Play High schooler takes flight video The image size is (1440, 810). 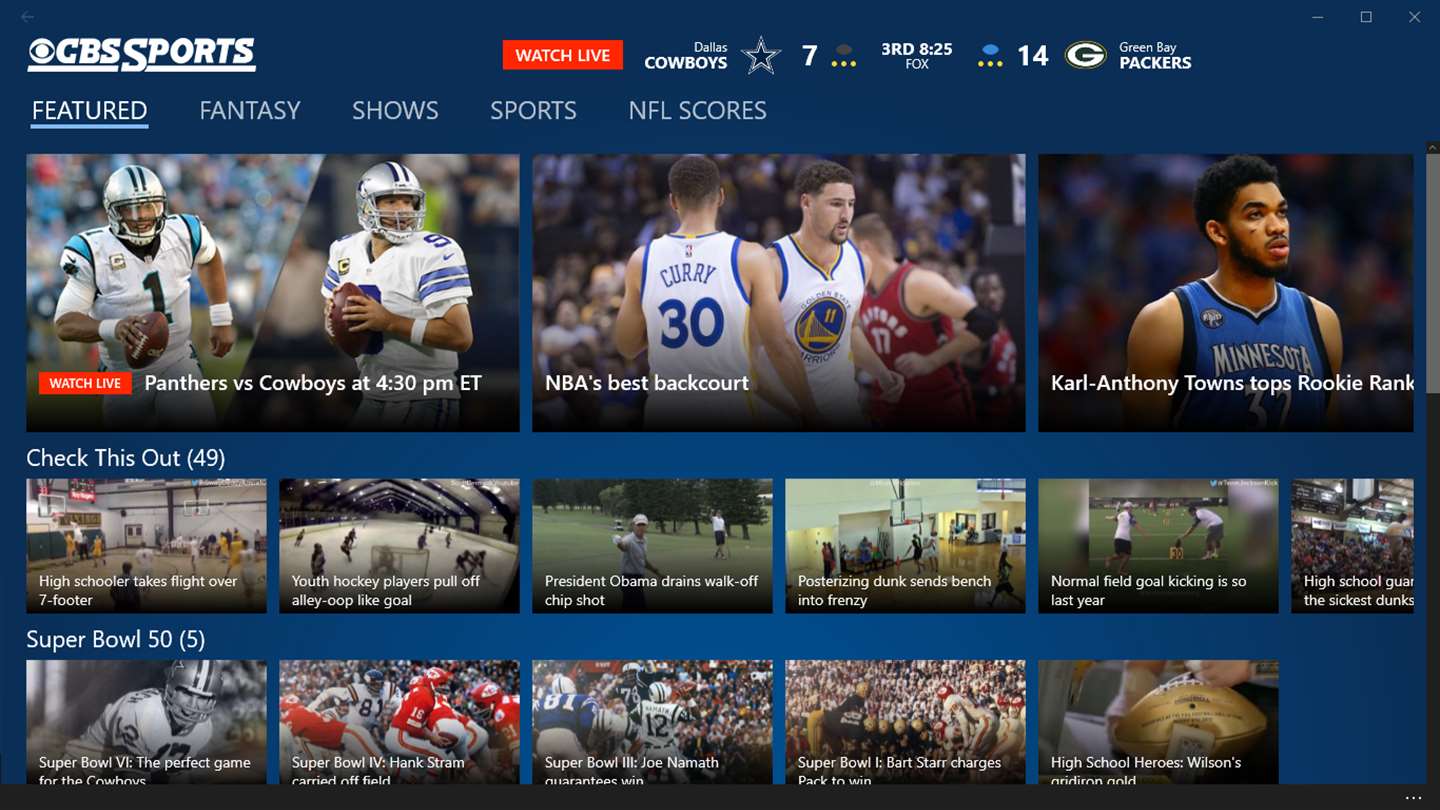click(x=146, y=546)
